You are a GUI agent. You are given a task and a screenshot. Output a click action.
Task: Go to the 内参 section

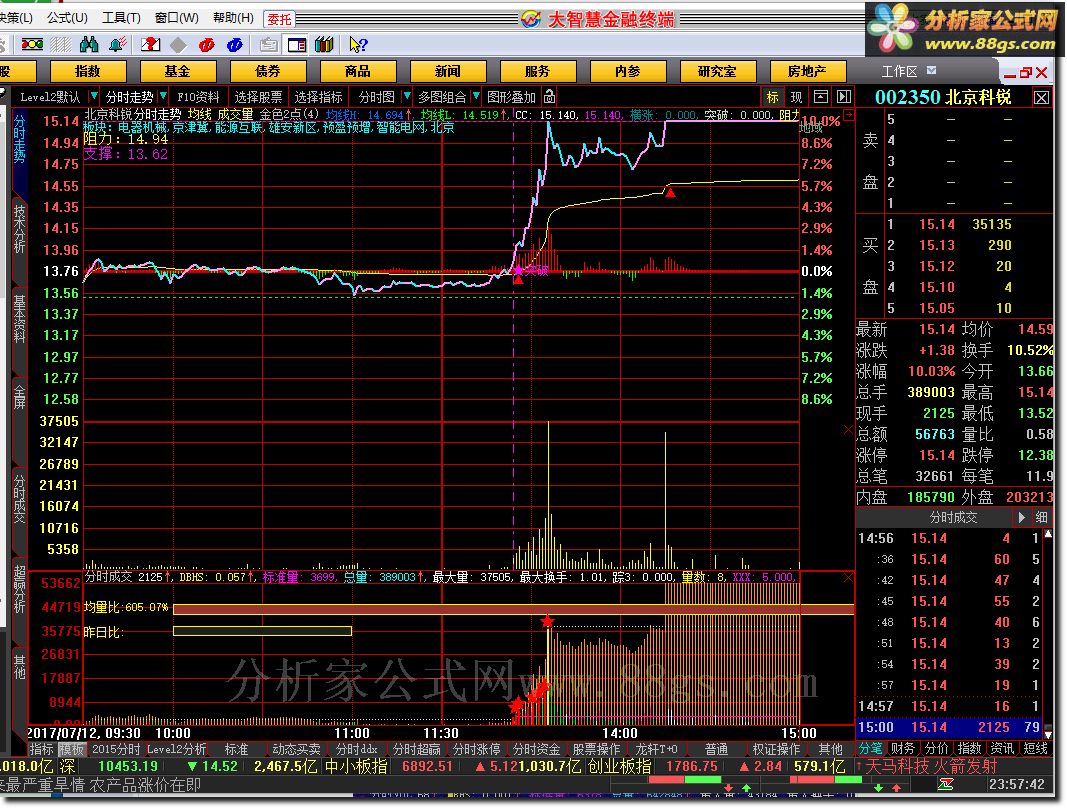click(x=627, y=71)
